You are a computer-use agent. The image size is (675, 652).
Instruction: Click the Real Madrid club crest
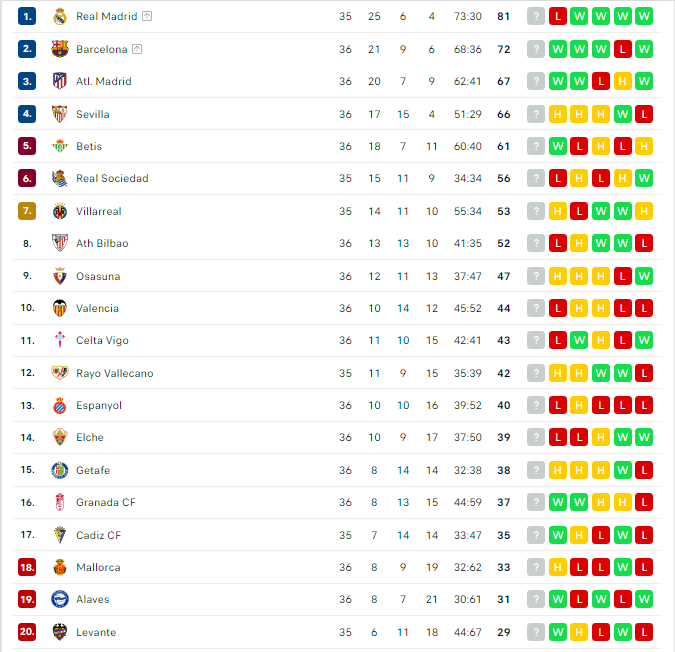[60, 16]
